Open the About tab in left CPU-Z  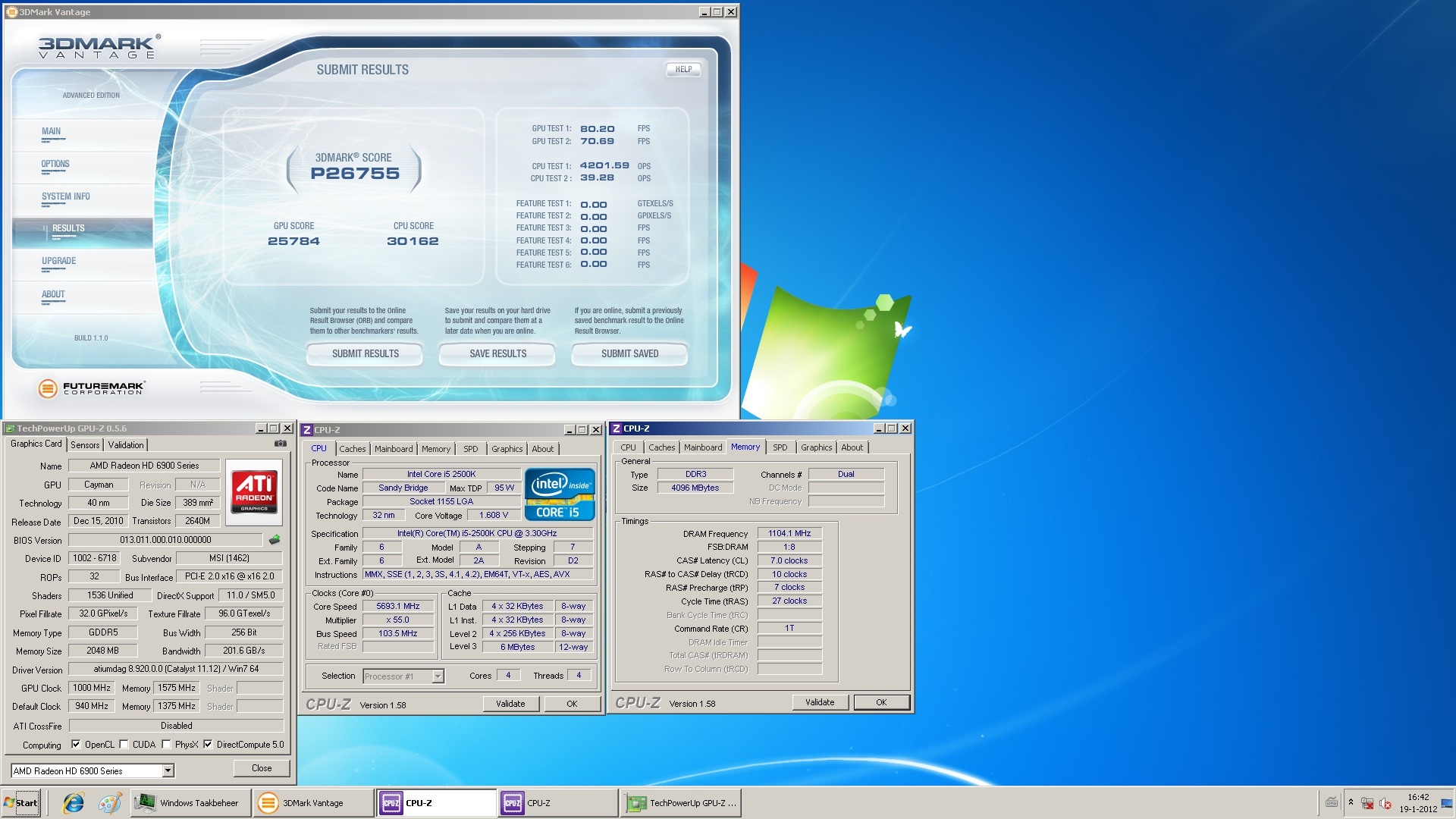(x=543, y=449)
